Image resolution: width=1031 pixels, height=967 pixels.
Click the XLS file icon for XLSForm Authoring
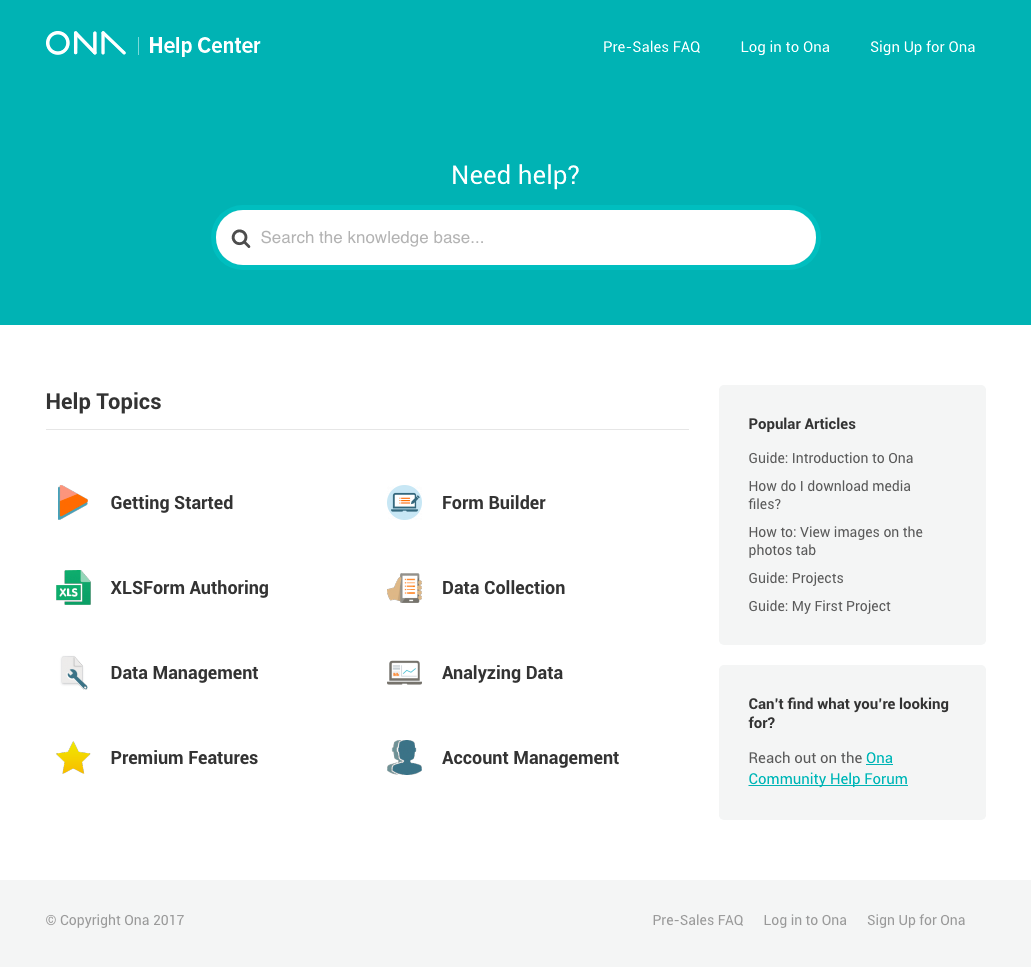(x=74, y=587)
